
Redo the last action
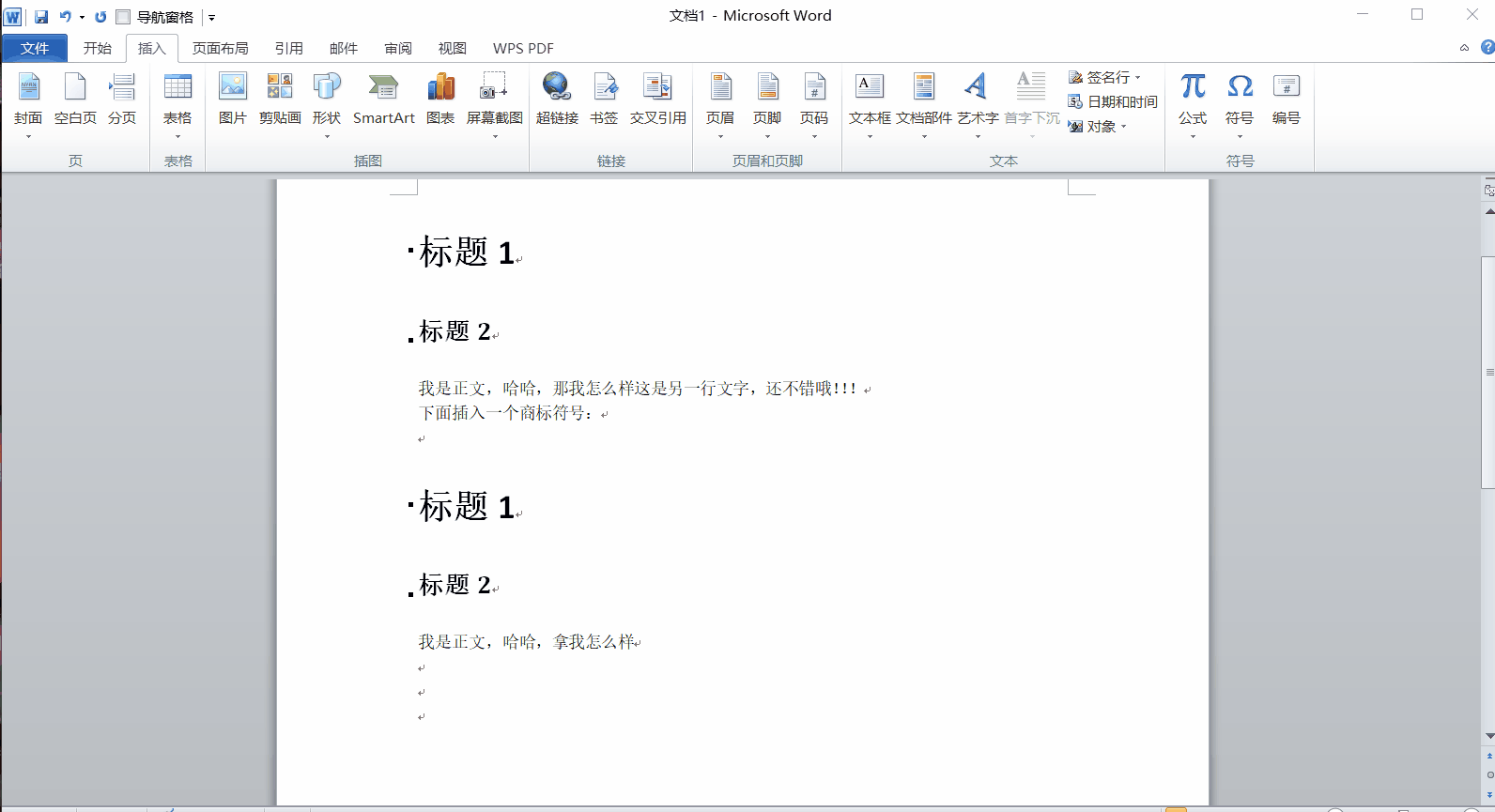pyautogui.click(x=100, y=17)
